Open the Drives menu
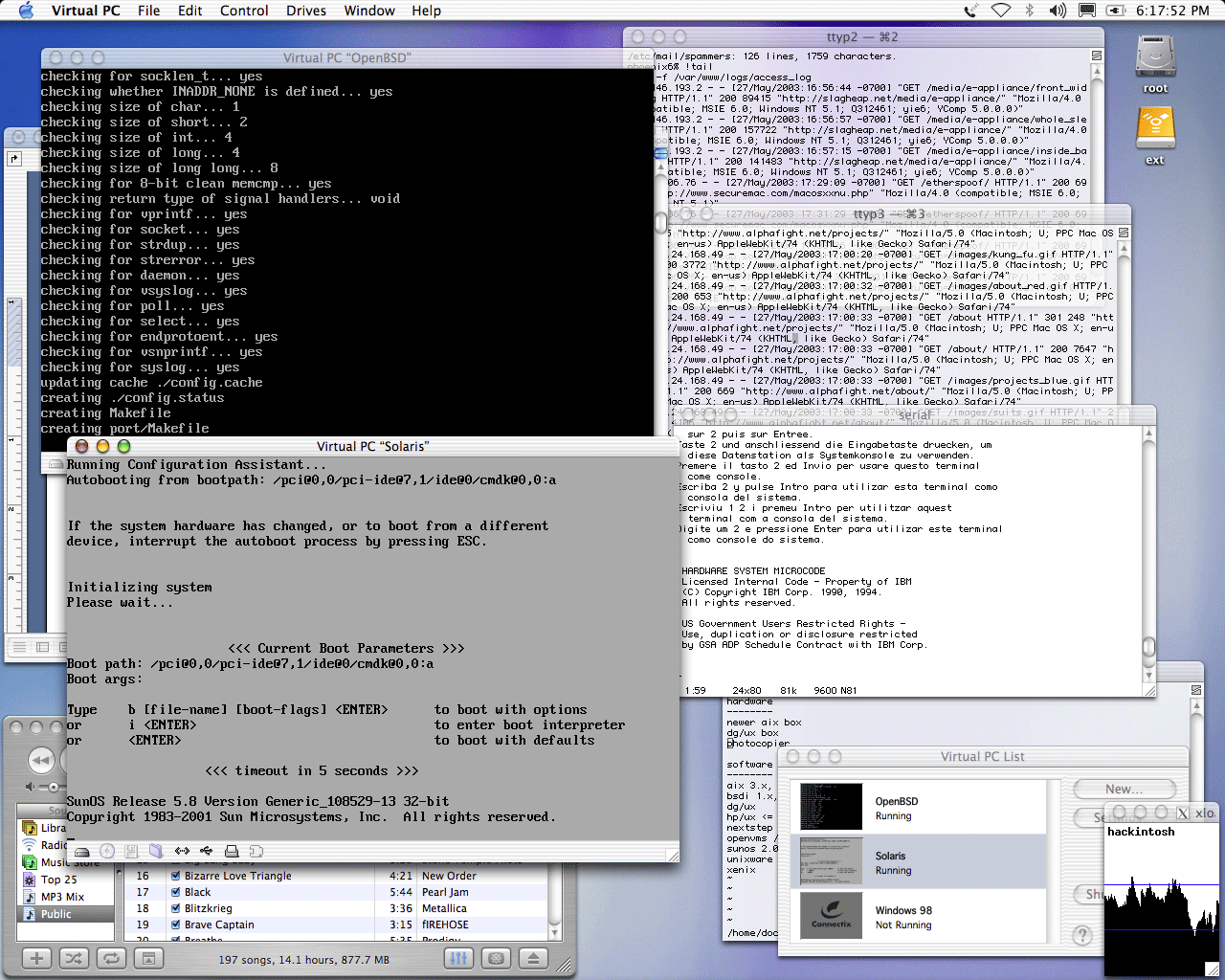The width and height of the screenshot is (1225, 980). (305, 11)
